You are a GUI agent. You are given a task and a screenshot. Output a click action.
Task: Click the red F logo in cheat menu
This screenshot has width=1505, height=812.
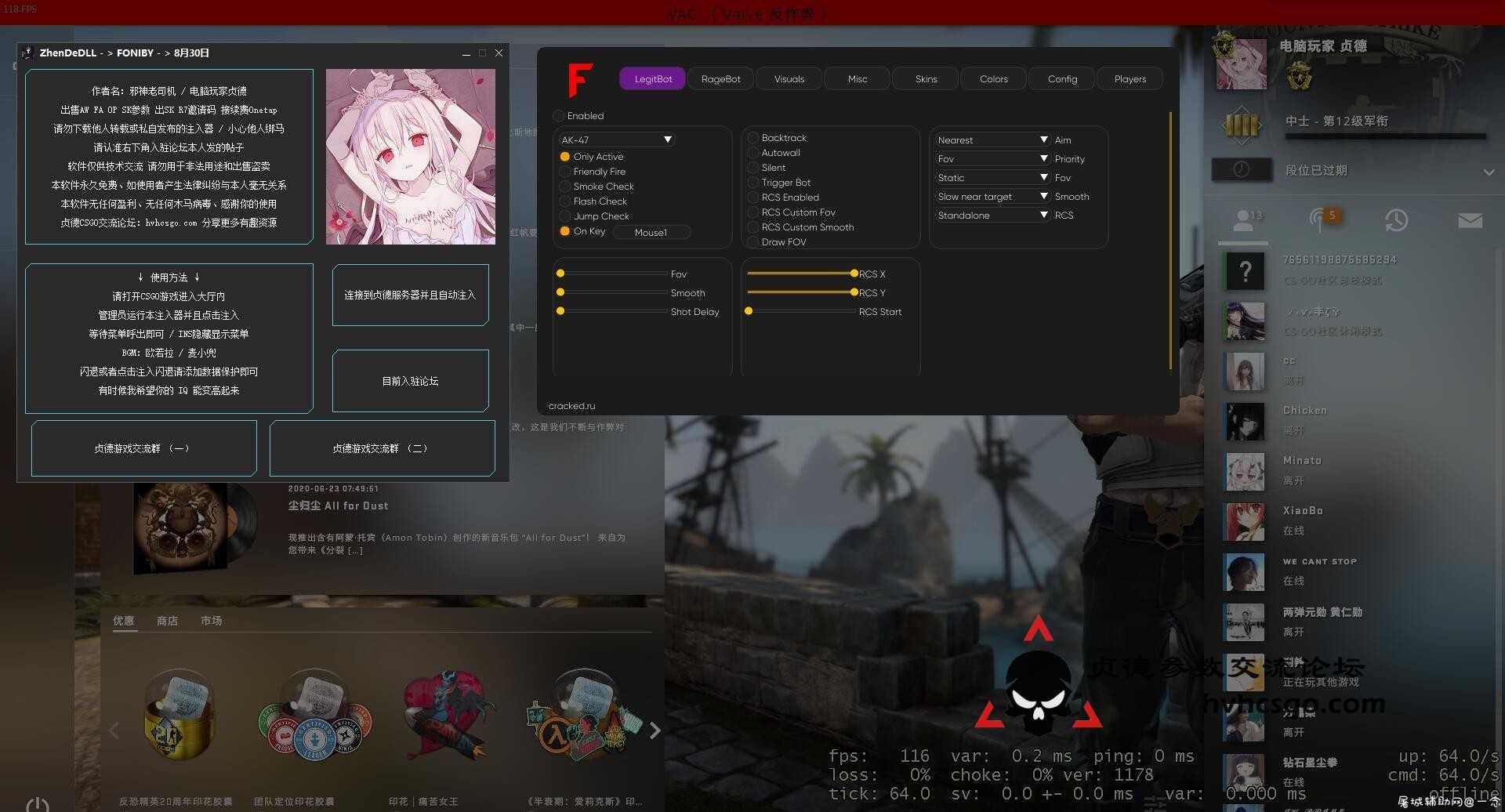click(580, 81)
